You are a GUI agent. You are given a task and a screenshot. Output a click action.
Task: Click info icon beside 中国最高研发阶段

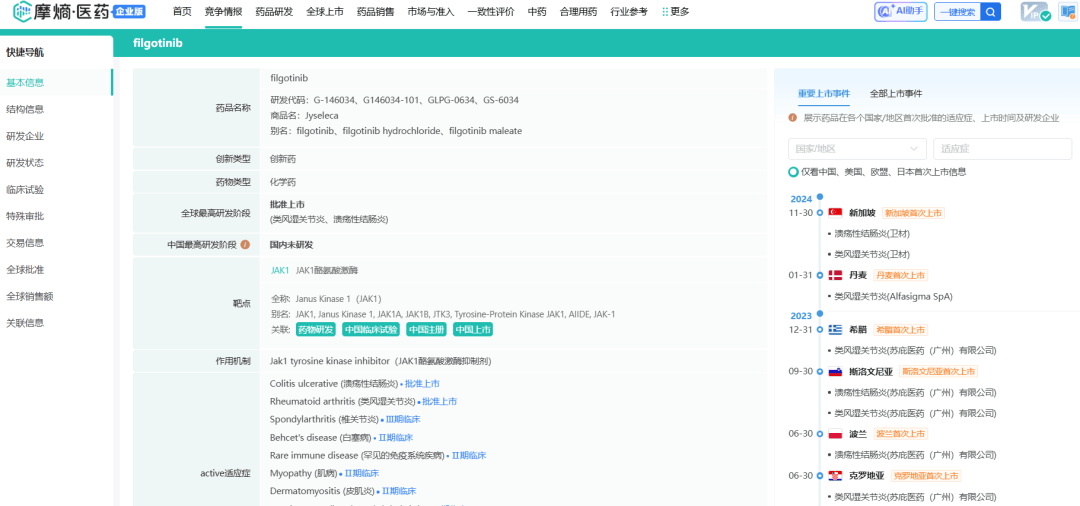pyautogui.click(x=245, y=244)
